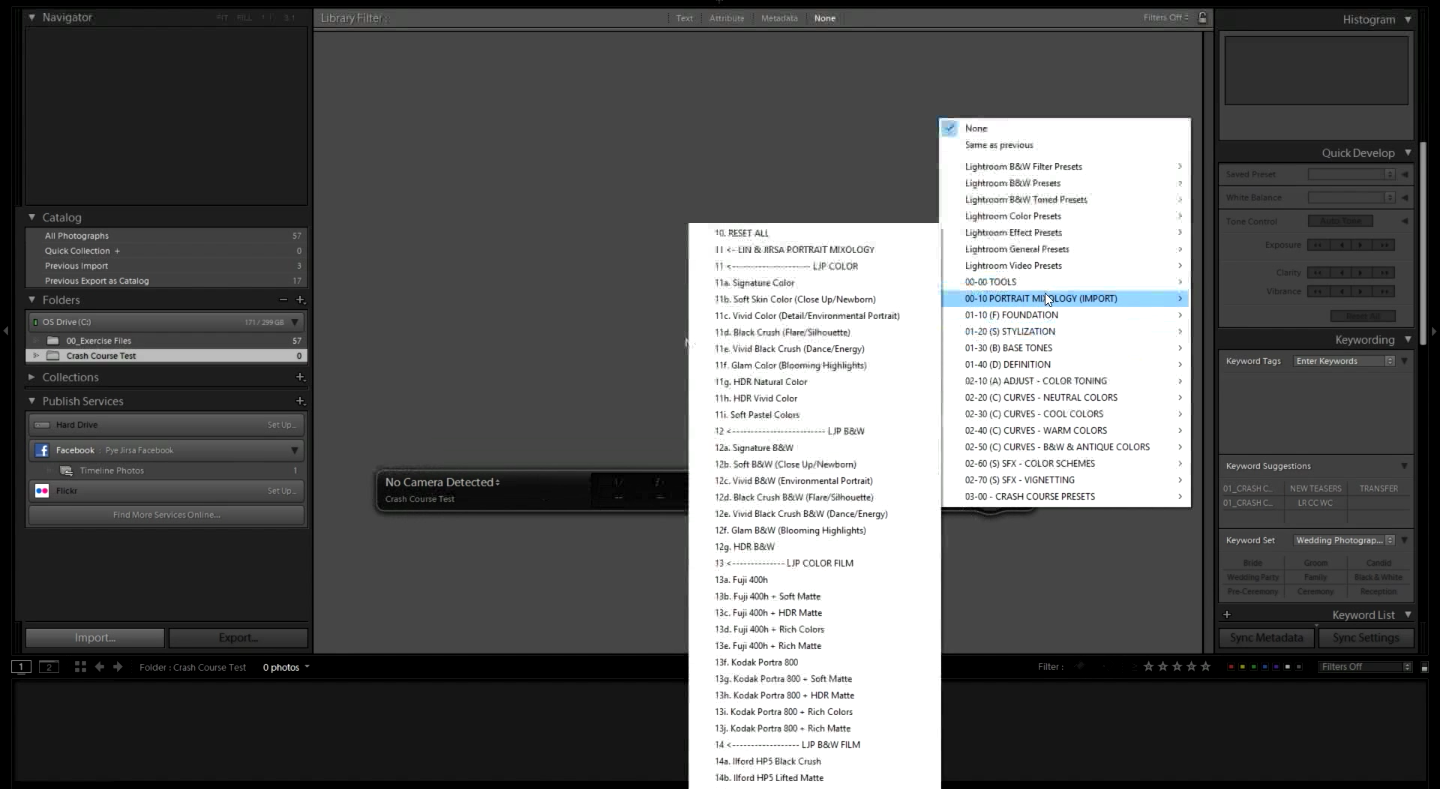The height and width of the screenshot is (789, 1440).
Task: Add a new collection with plus icon
Action: click(300, 377)
